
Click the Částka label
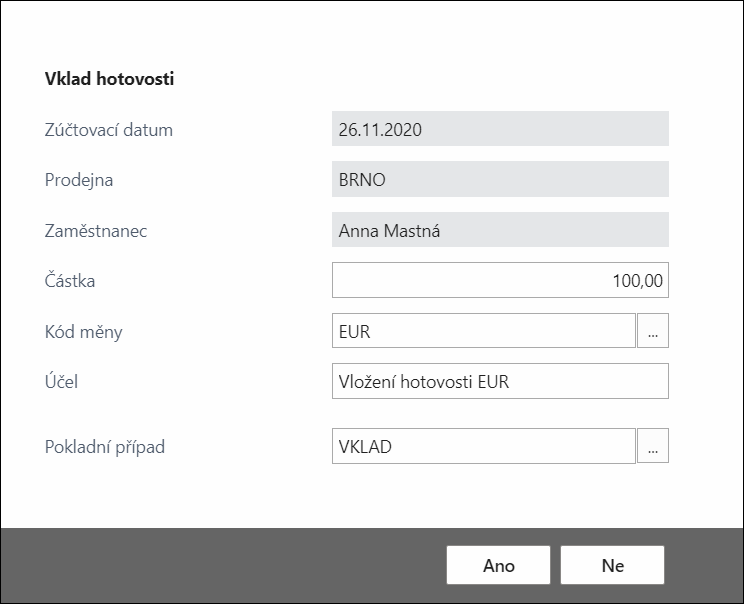coord(70,280)
